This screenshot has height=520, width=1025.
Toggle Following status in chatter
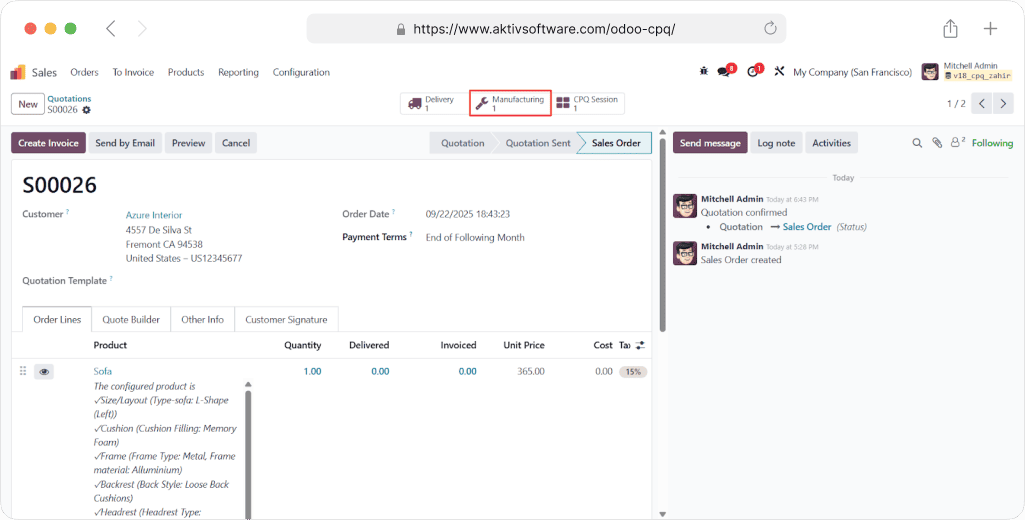pyautogui.click(x=992, y=143)
